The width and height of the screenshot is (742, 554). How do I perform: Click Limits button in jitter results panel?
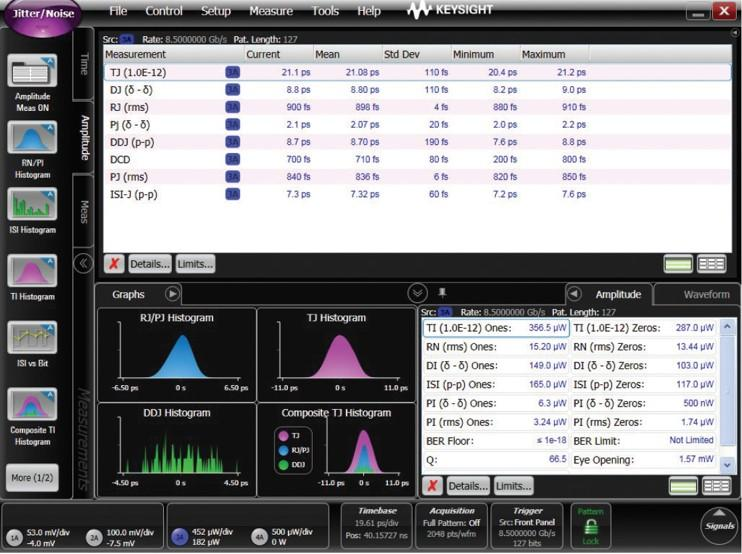[x=195, y=264]
